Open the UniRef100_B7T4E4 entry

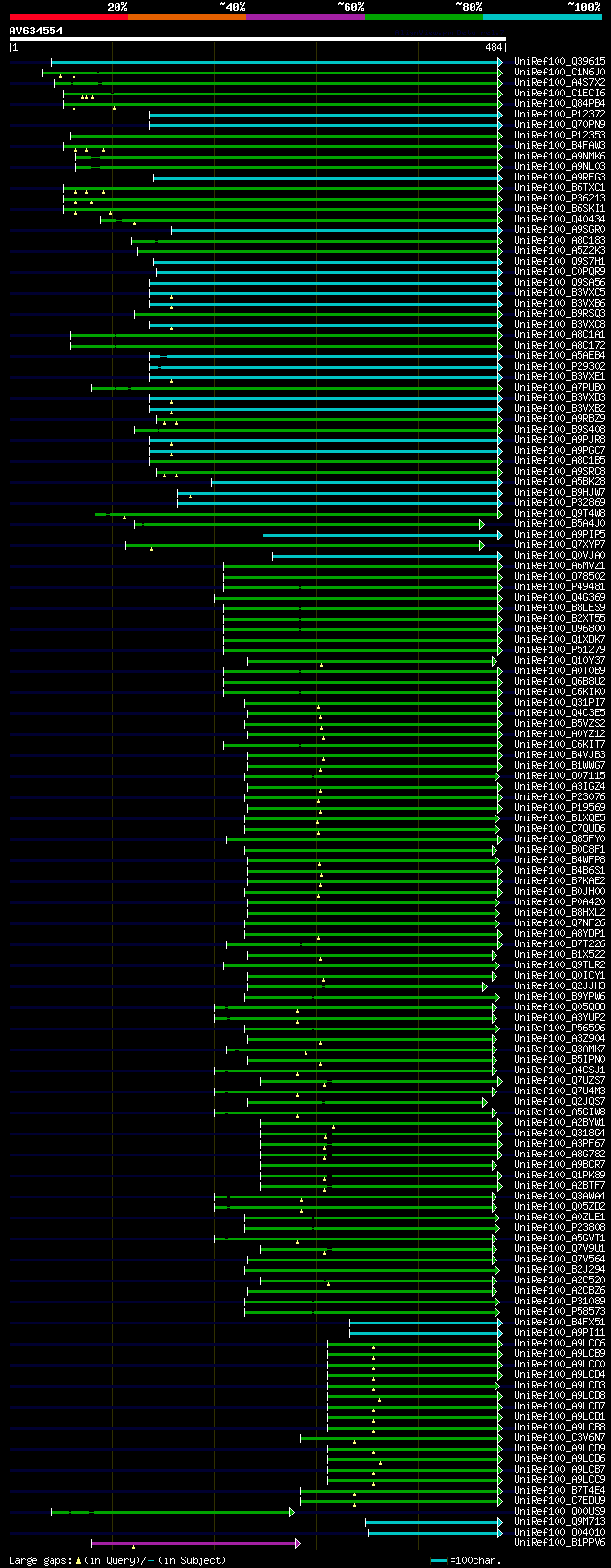coord(559,1490)
